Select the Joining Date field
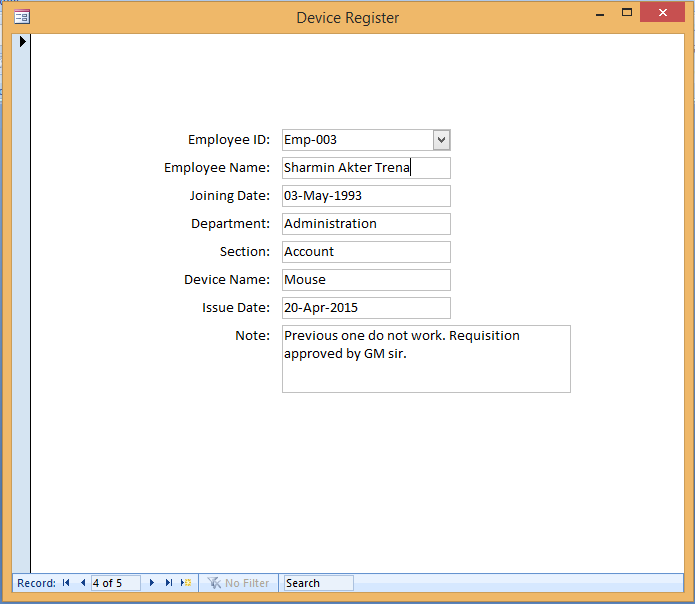Screen dimensions: 695x604 click(366, 196)
